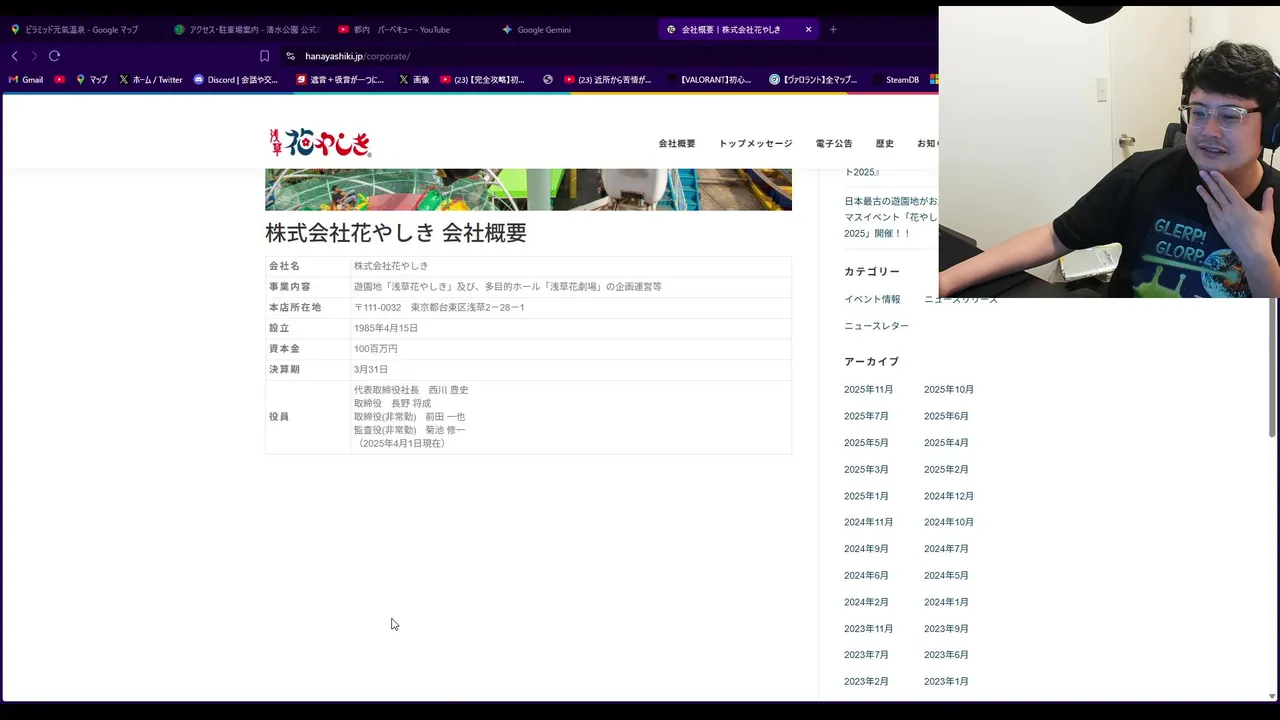Open the 2024年10月 archive link

point(949,522)
